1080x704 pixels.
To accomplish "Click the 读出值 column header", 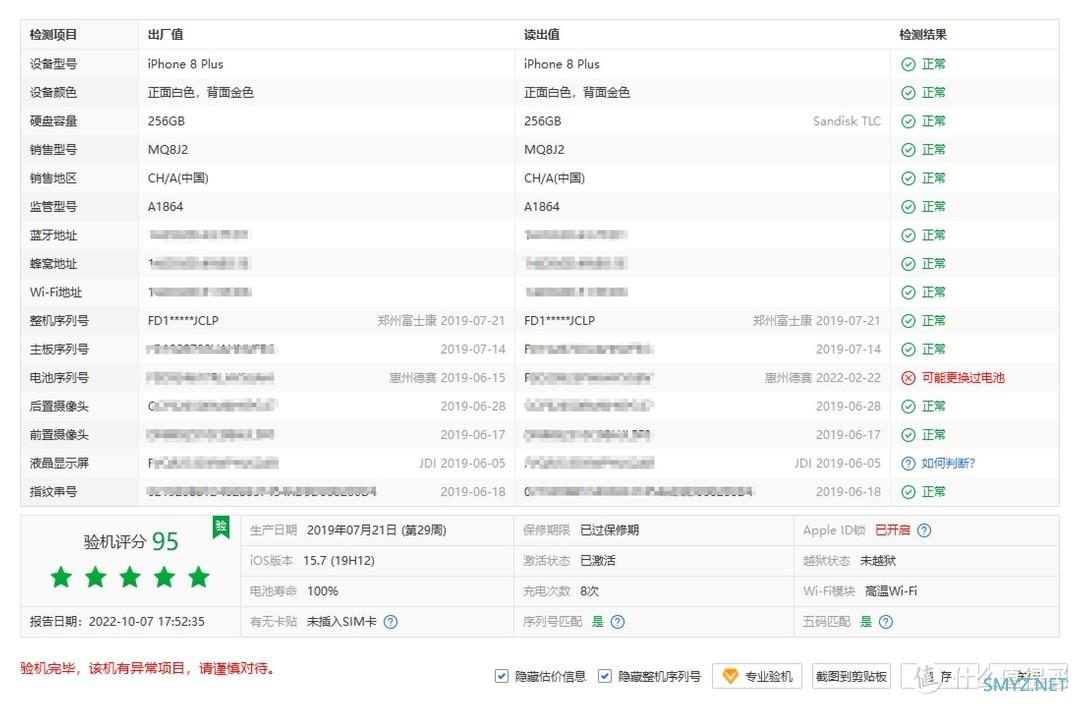I will [x=541, y=34].
